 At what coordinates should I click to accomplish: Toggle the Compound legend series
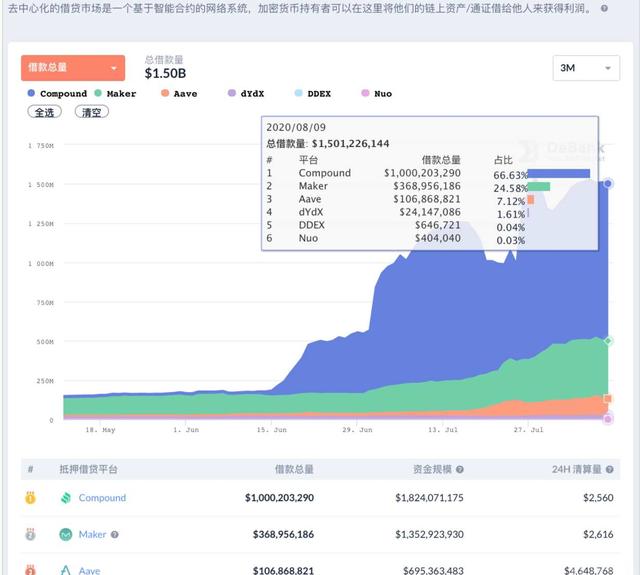58,93
